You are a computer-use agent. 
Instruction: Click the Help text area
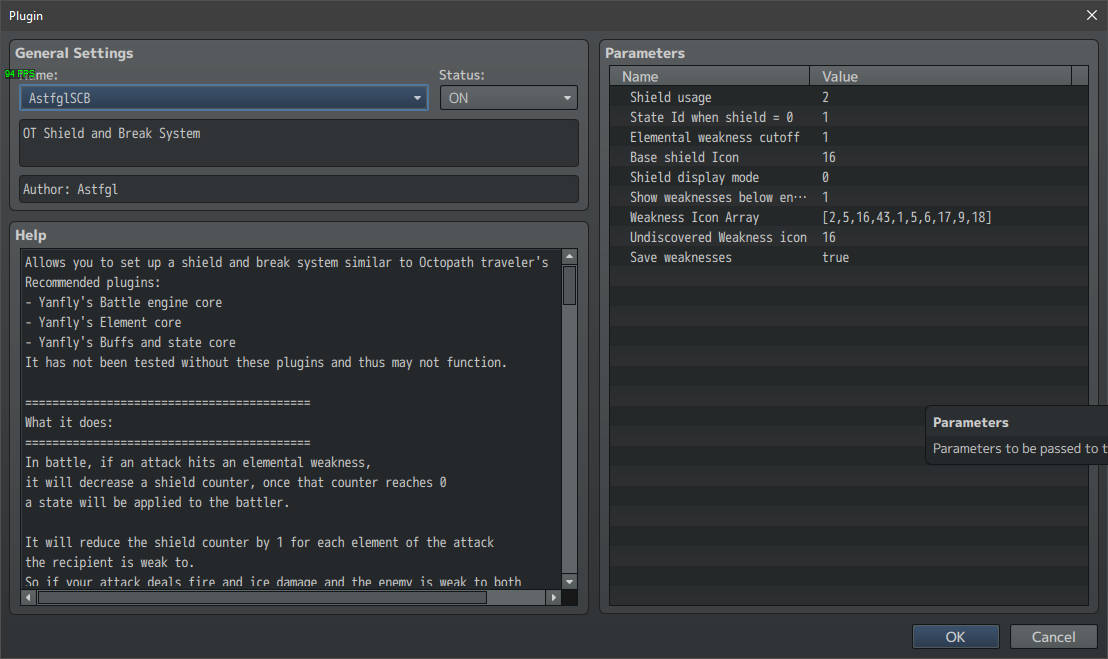pos(291,419)
